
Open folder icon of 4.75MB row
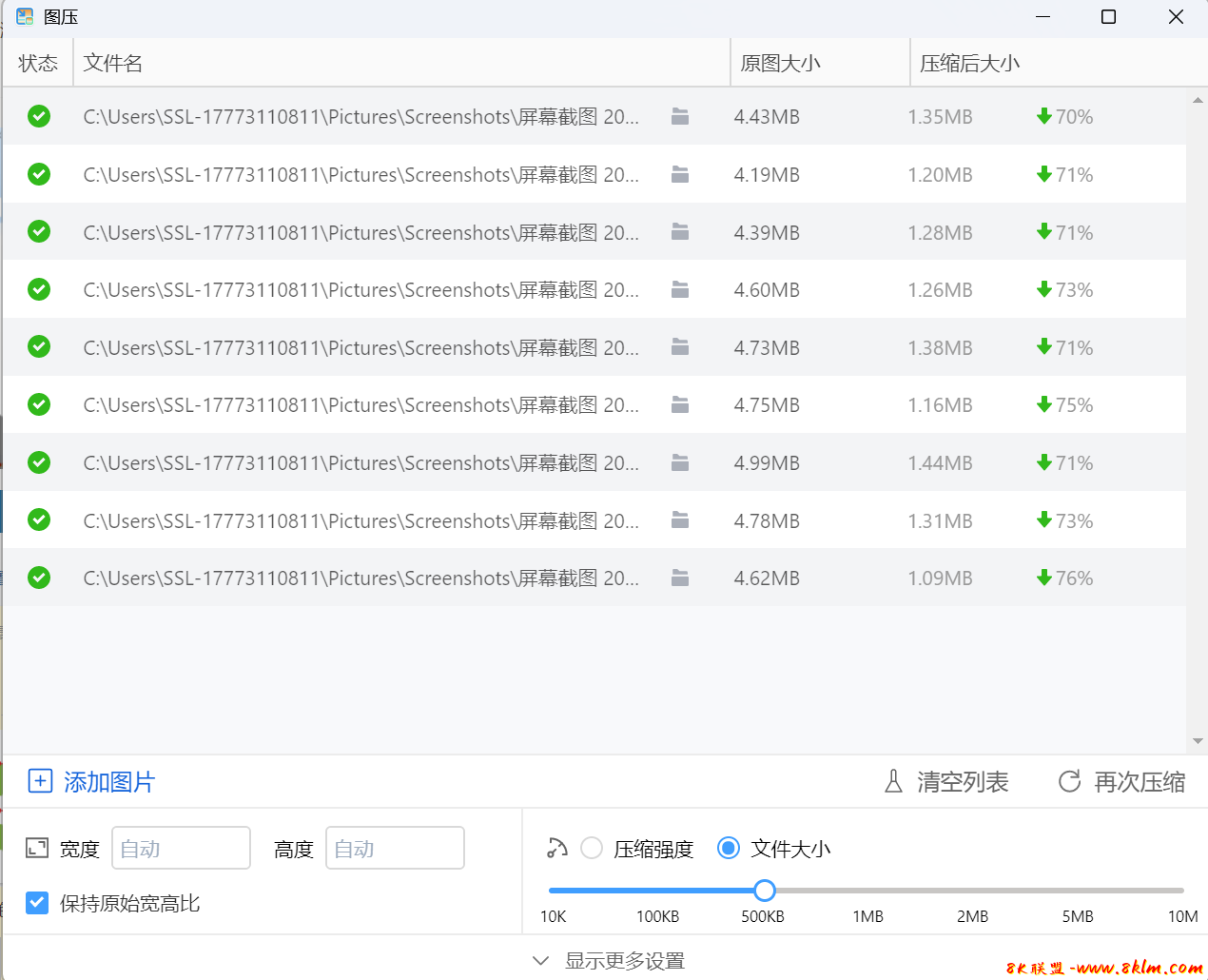[679, 405]
